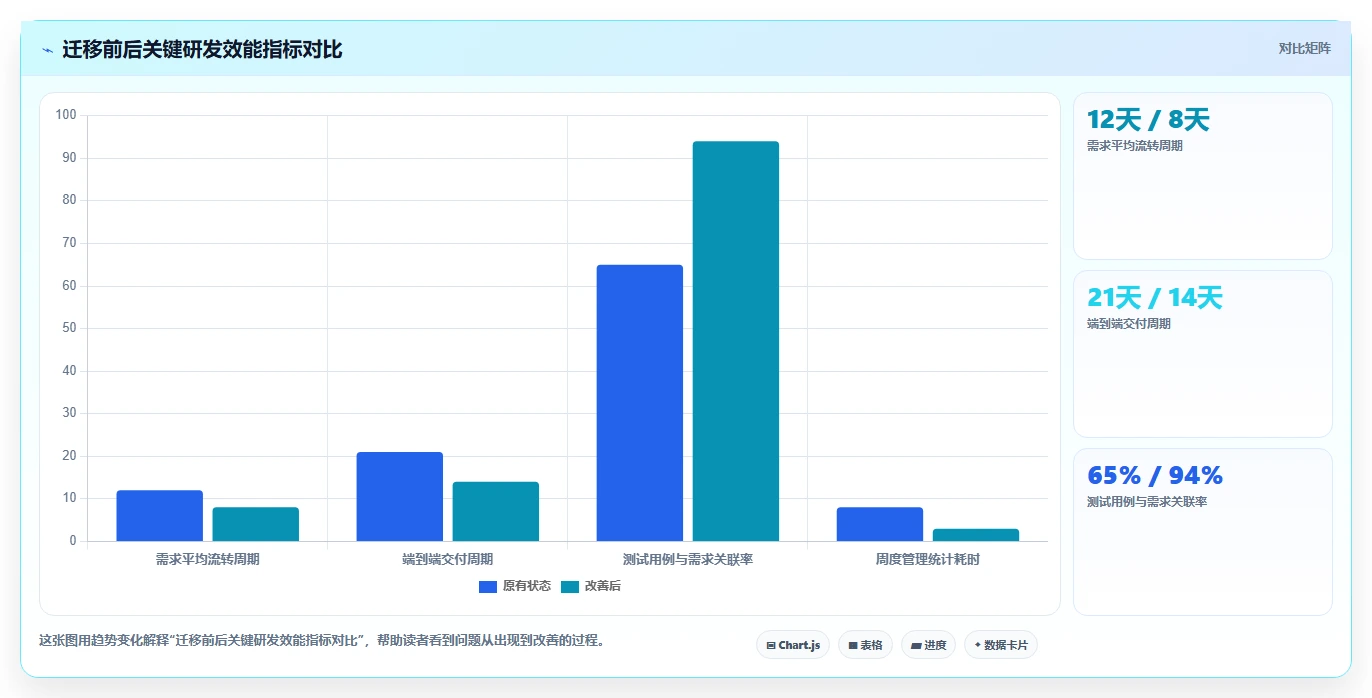1372x698 pixels.
Task: Click the 改善后 bar for 需求平均流转周期
Action: [256, 524]
